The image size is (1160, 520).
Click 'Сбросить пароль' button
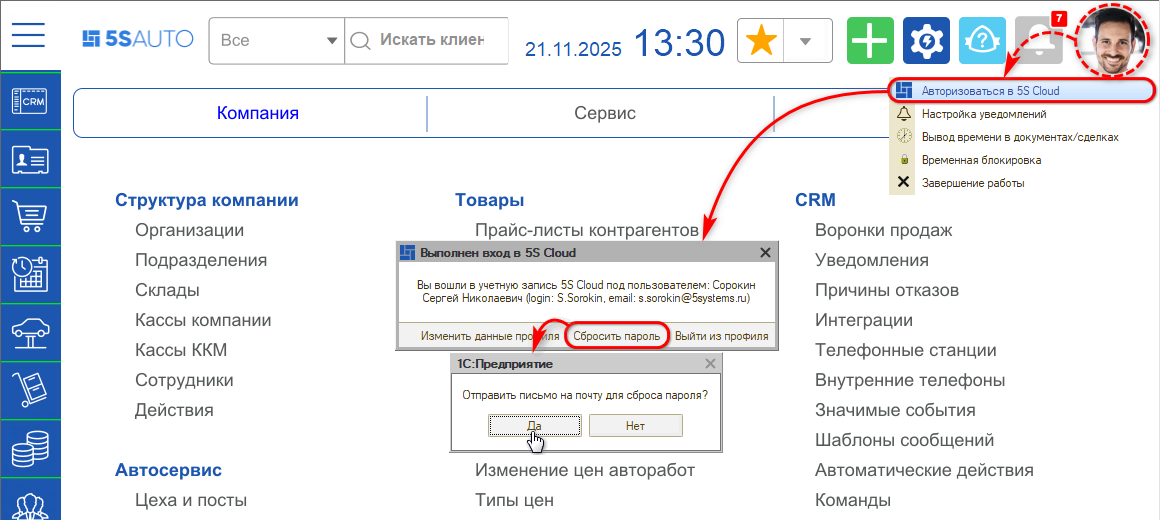(x=617, y=336)
